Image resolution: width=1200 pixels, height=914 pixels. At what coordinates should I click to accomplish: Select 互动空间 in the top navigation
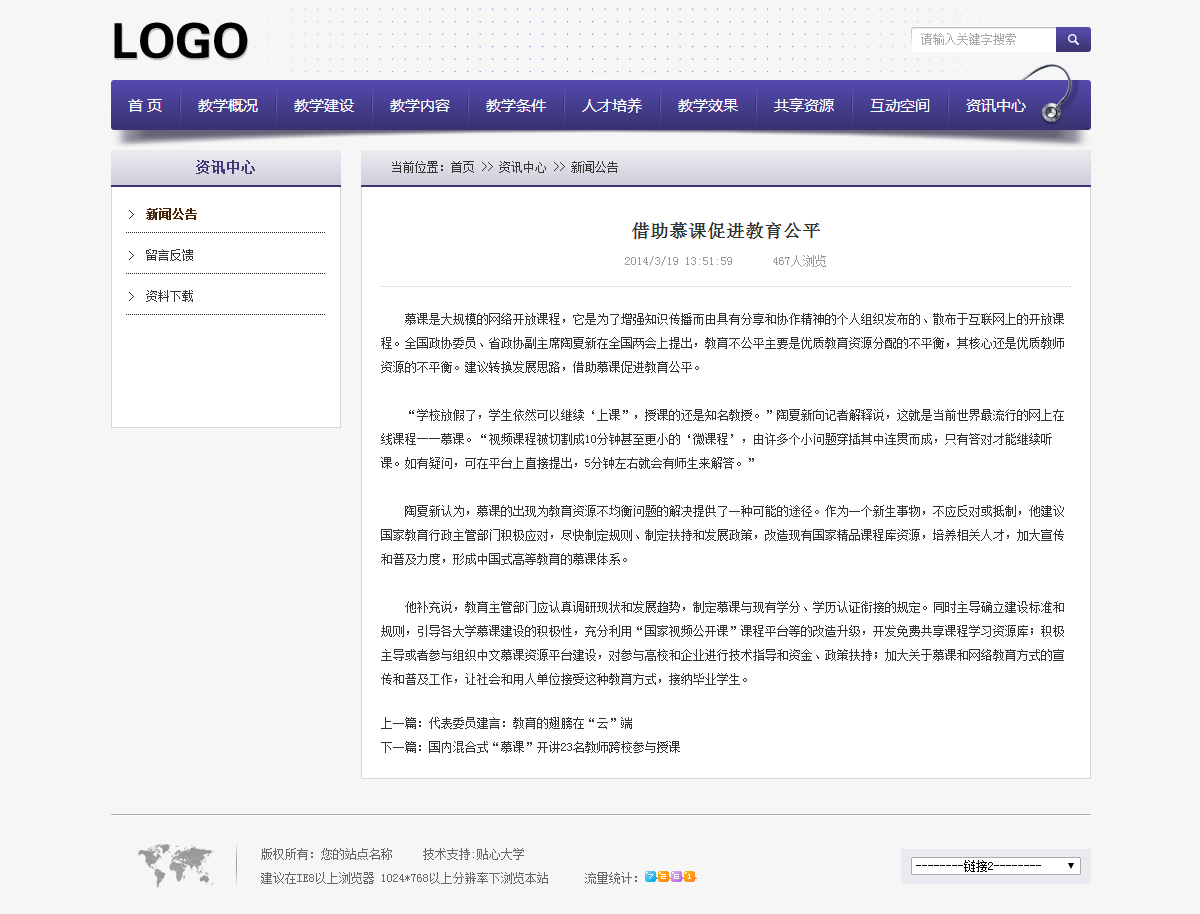[900, 106]
